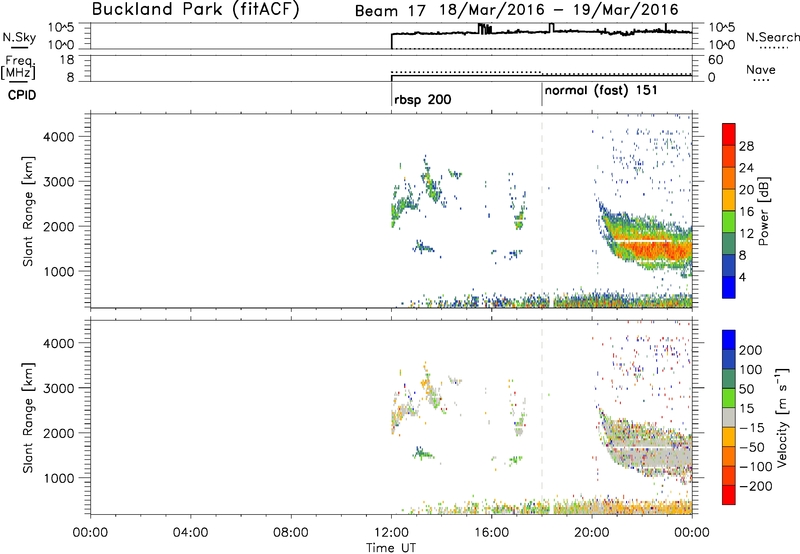Click the "08:00" time axis label
Screen dimensions: 800x554
click(x=290, y=533)
